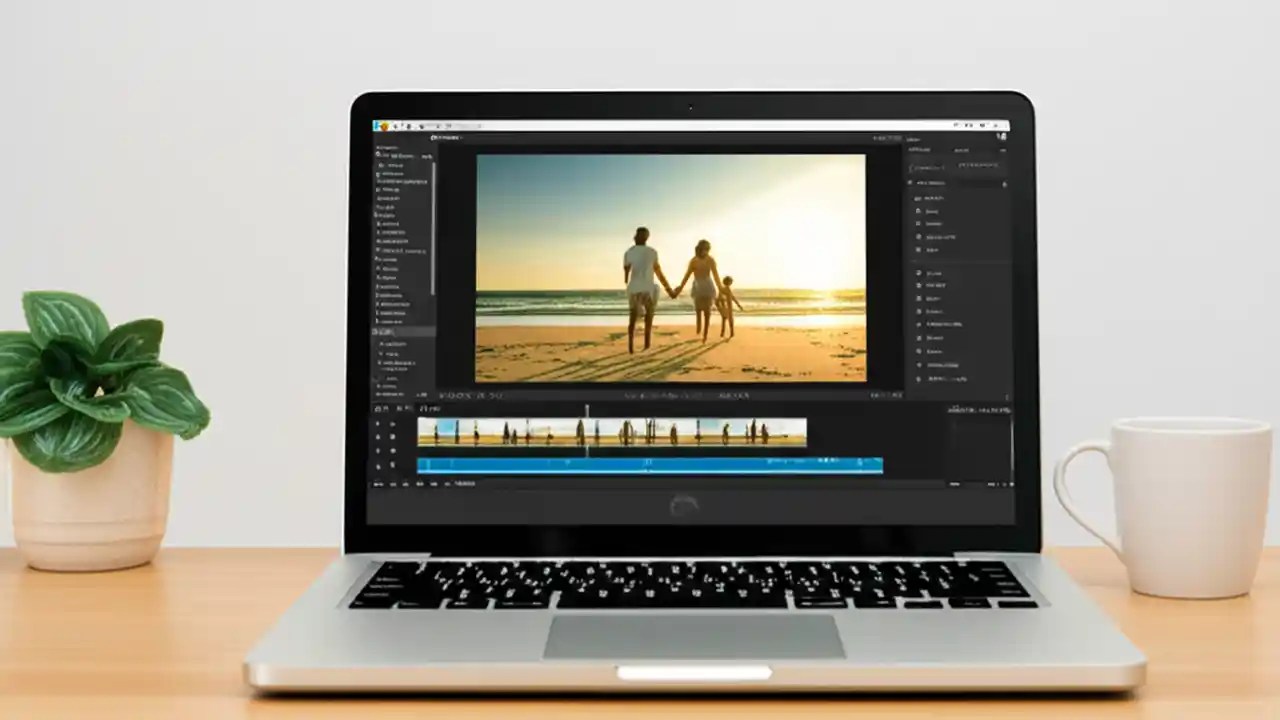The width and height of the screenshot is (1280, 720).
Task: Click the playhead marker on the timeline ruler
Action: (x=587, y=406)
